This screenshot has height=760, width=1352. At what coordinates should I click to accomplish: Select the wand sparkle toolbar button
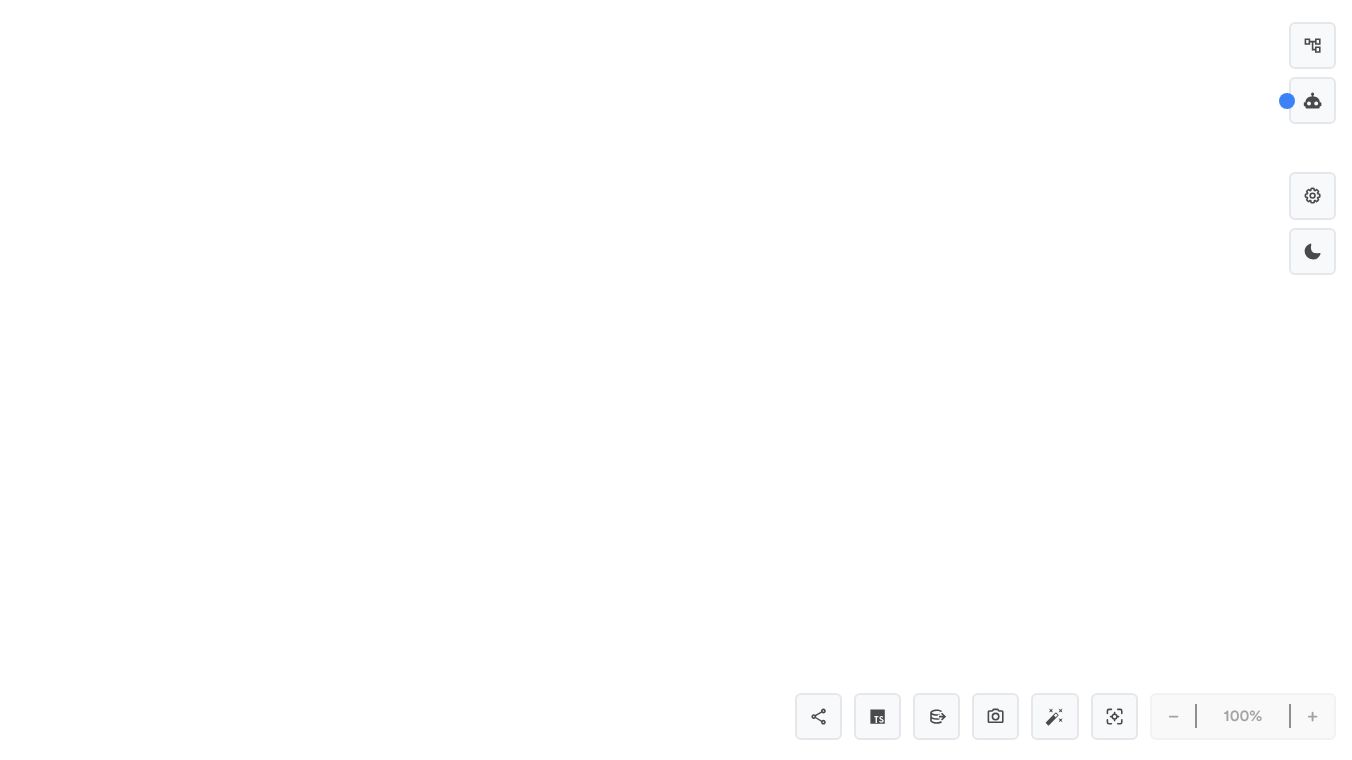click(x=1055, y=716)
